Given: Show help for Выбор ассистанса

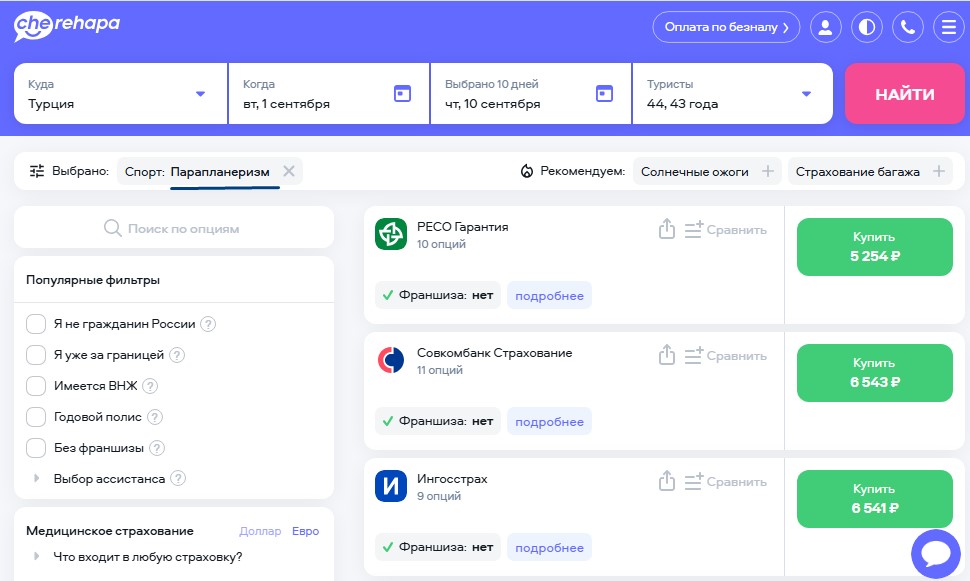Looking at the screenshot, I should [178, 478].
